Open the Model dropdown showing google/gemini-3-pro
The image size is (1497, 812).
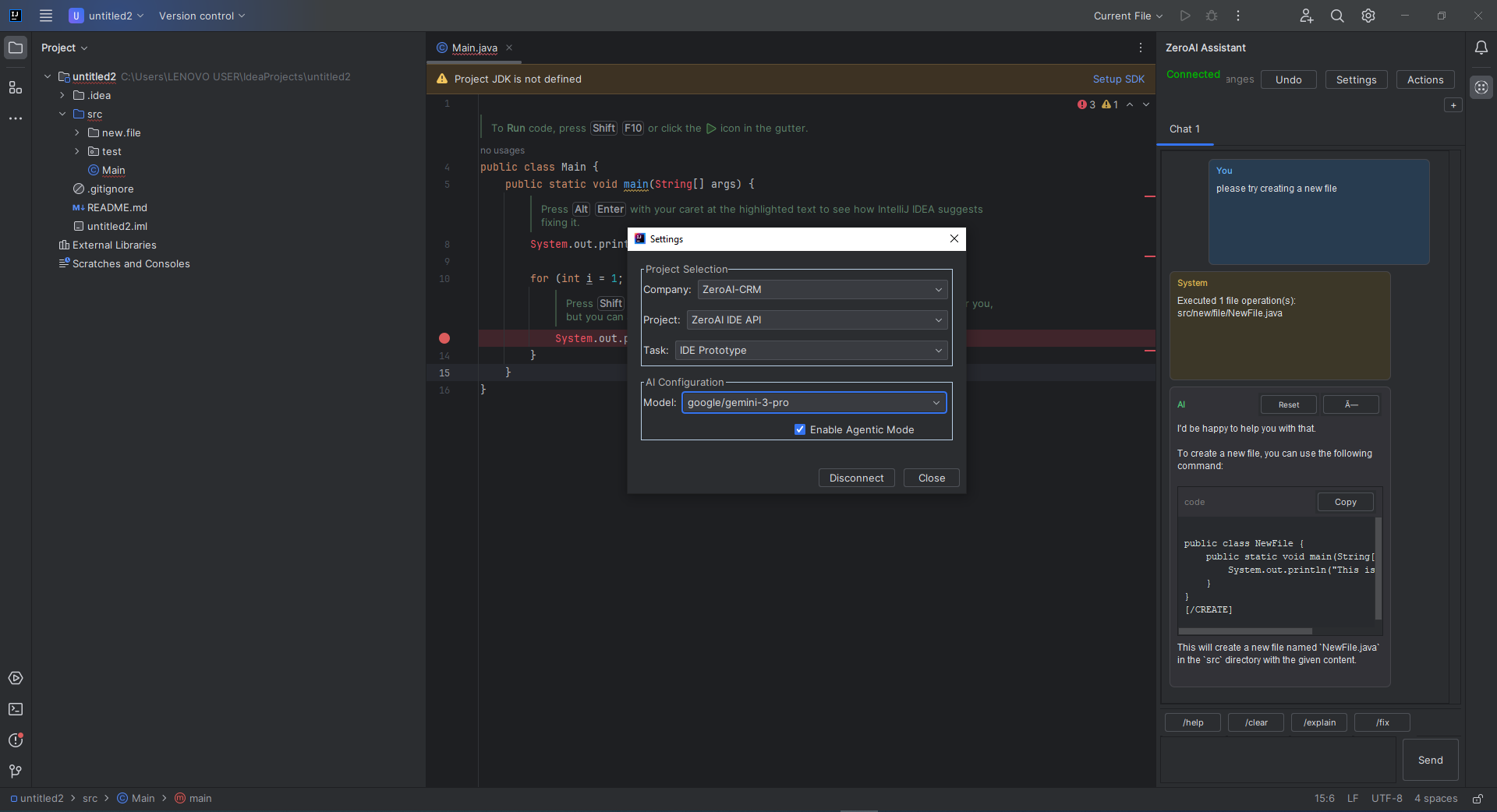(x=813, y=402)
